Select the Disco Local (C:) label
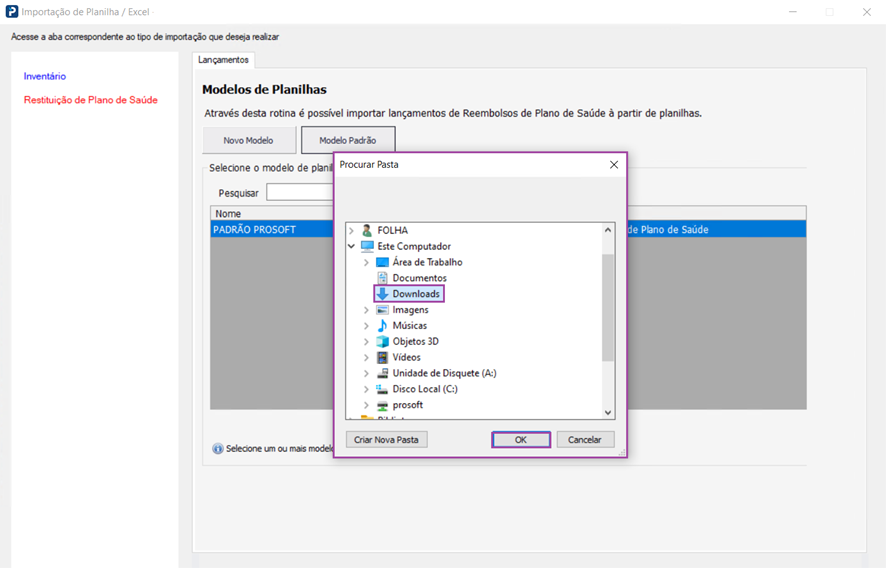Viewport: 886px width, 568px height. (x=425, y=389)
